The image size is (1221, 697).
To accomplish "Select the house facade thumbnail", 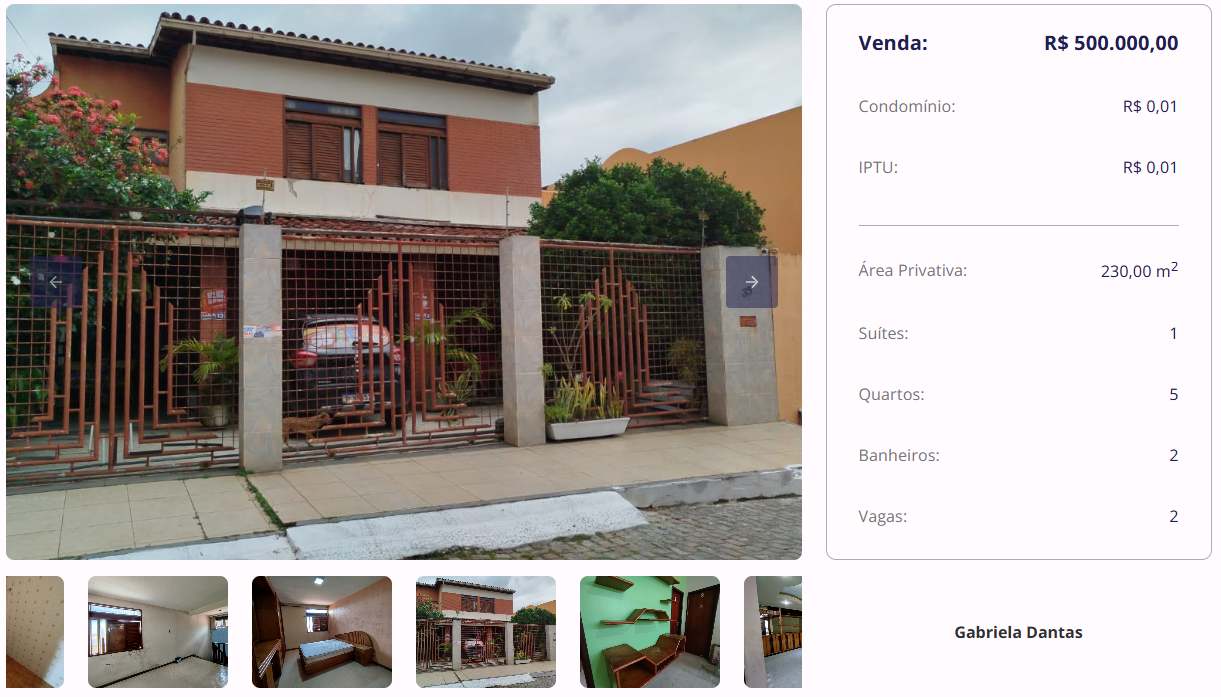I will pyautogui.click(x=486, y=632).
